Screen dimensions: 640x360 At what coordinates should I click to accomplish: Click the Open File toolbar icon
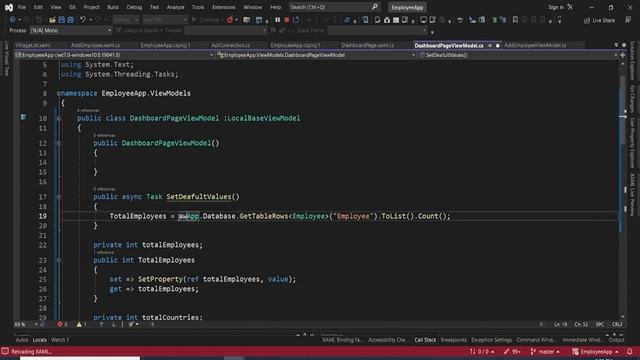click(x=52, y=20)
